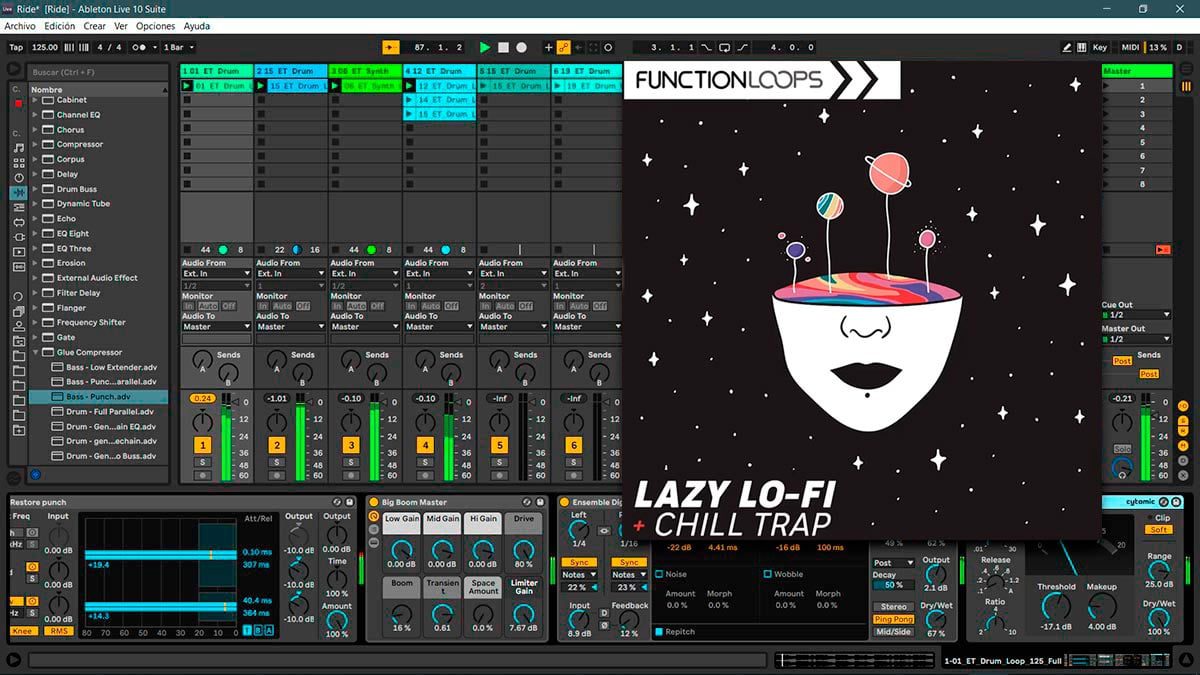This screenshot has width=1200, height=675.
Task: Open the Ayuda menu
Action: [x=197, y=26]
